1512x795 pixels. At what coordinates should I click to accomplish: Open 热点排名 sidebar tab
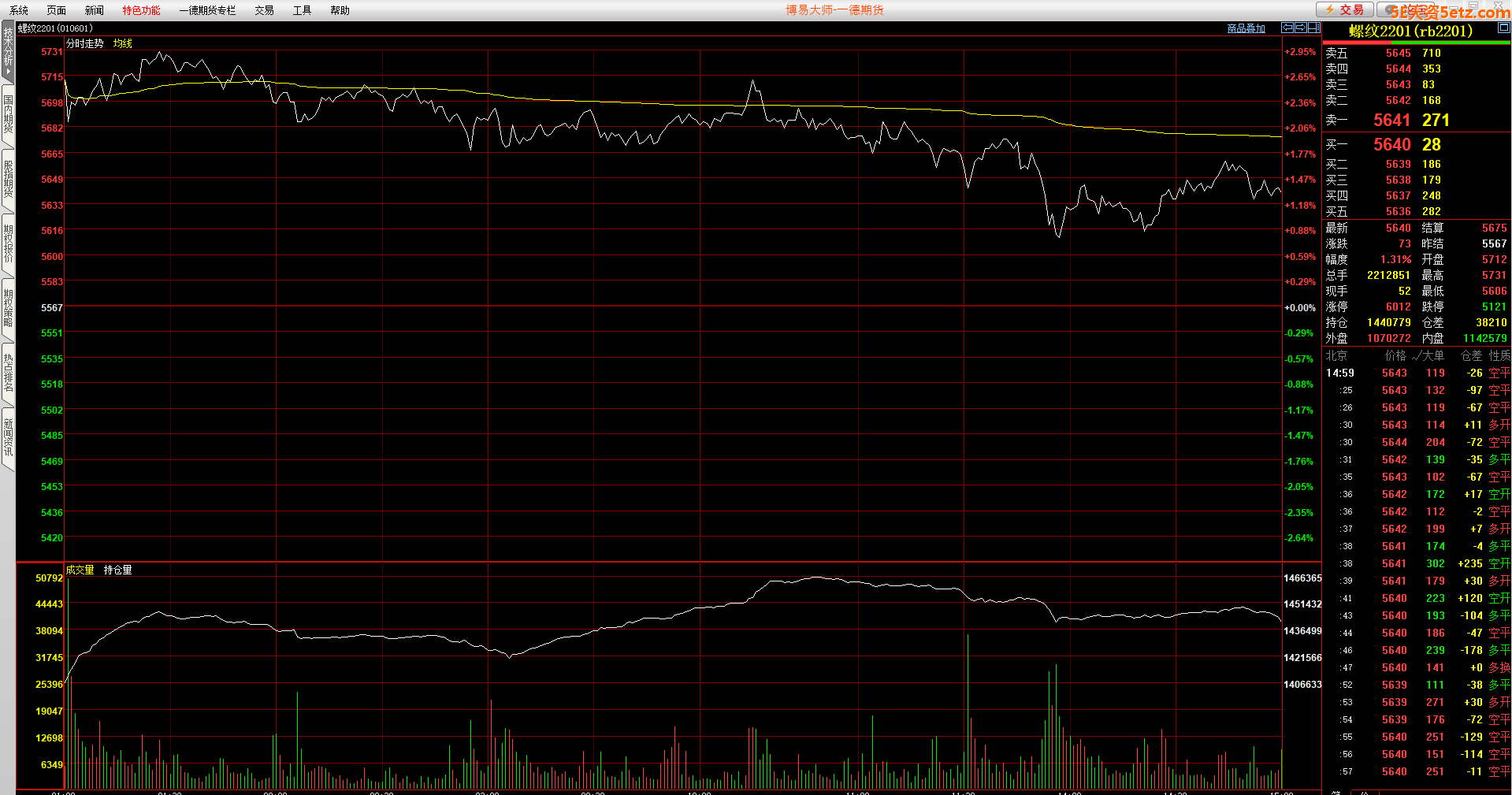pyautogui.click(x=8, y=373)
